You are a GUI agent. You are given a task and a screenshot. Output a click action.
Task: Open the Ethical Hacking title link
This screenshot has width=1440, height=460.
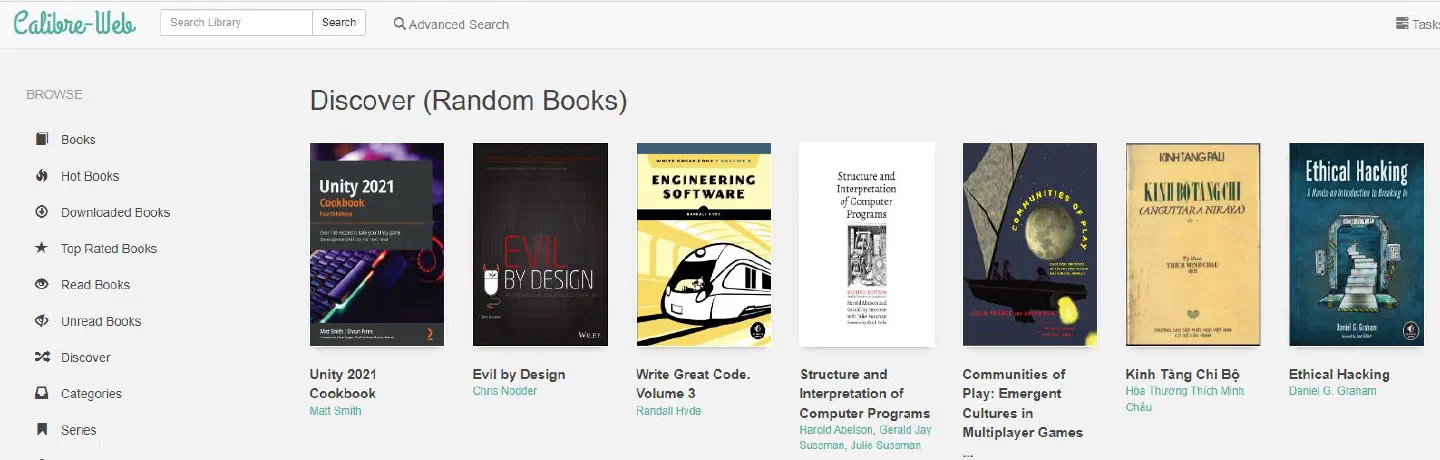click(x=1339, y=375)
